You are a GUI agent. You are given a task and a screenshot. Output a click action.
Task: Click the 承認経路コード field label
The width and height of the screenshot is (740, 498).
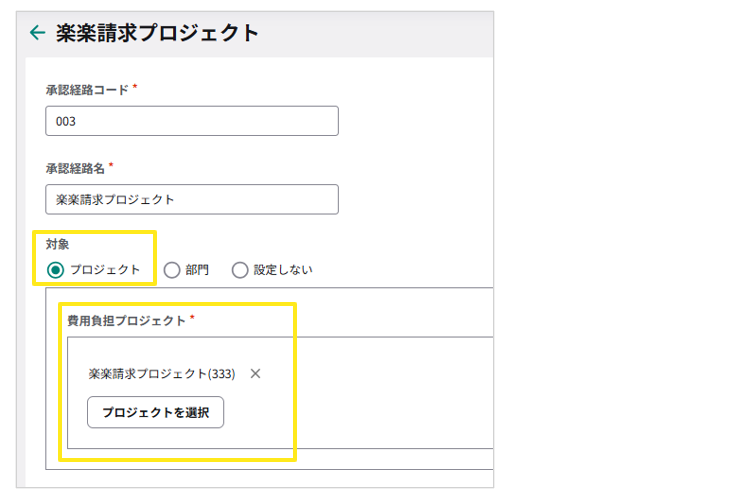[x=87, y=89]
